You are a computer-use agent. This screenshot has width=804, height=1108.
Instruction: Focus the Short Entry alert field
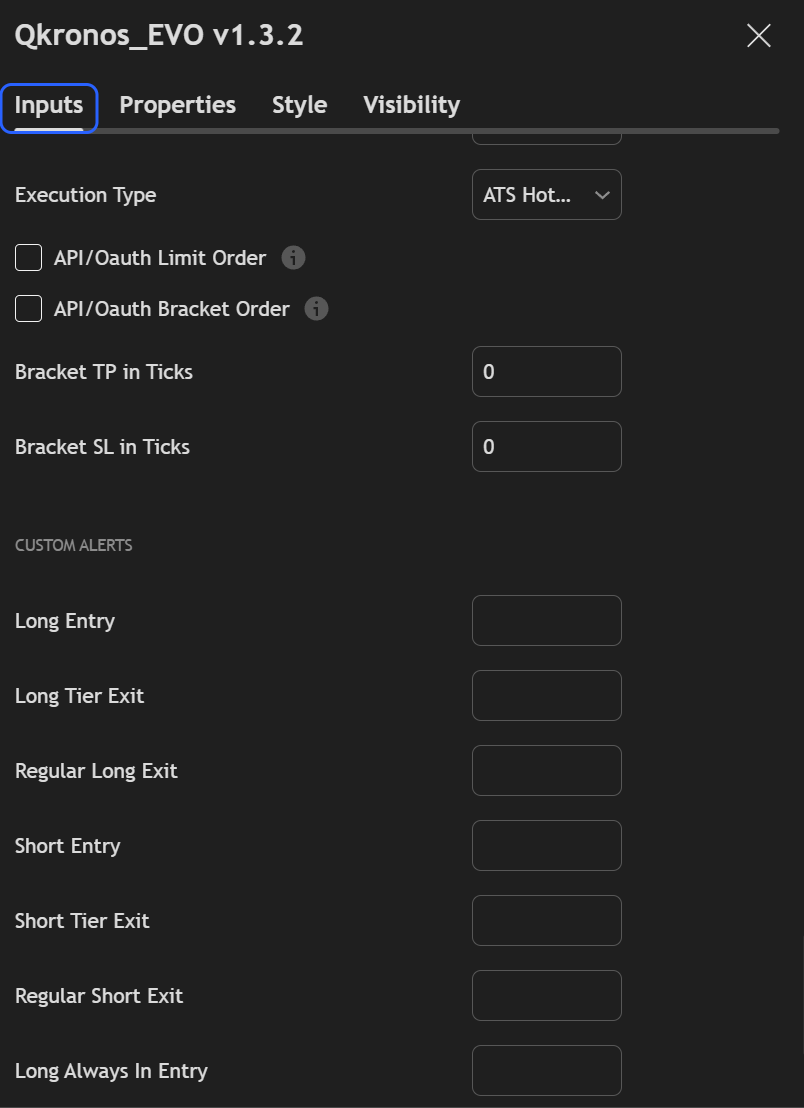(546, 846)
